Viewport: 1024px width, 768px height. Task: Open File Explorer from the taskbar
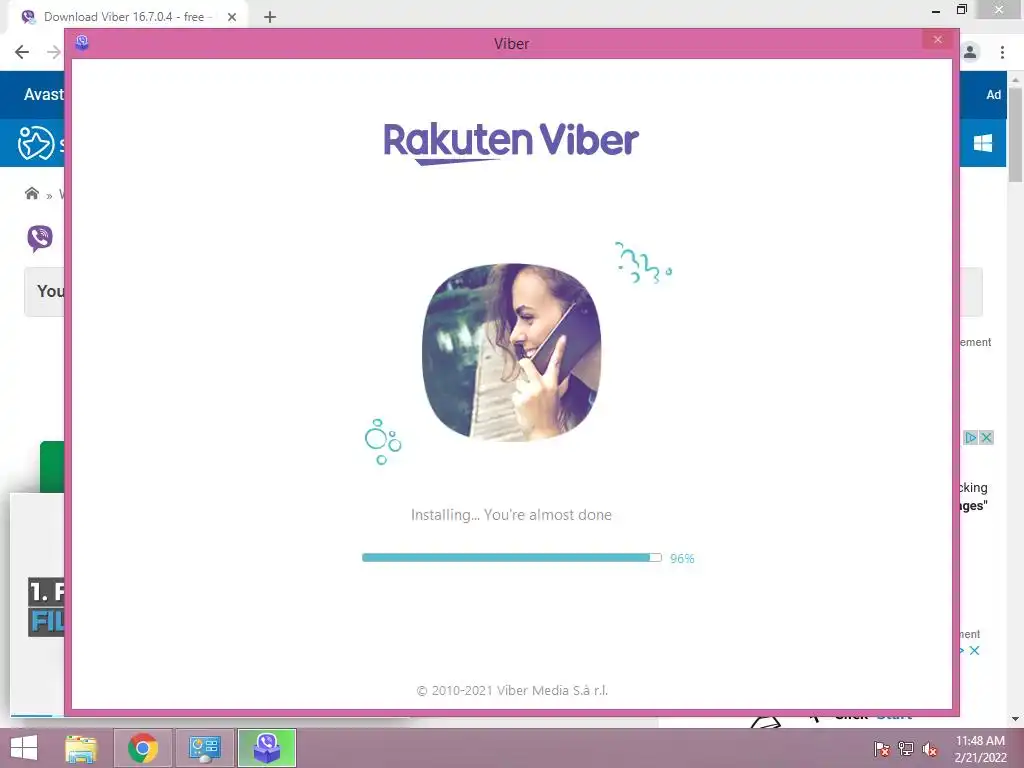tap(81, 748)
